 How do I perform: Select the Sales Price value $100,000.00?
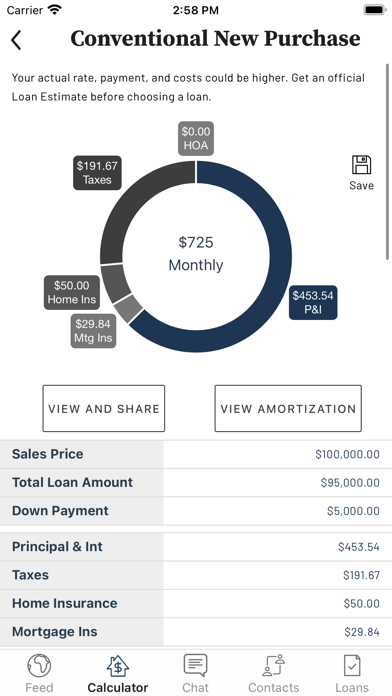[x=348, y=454]
